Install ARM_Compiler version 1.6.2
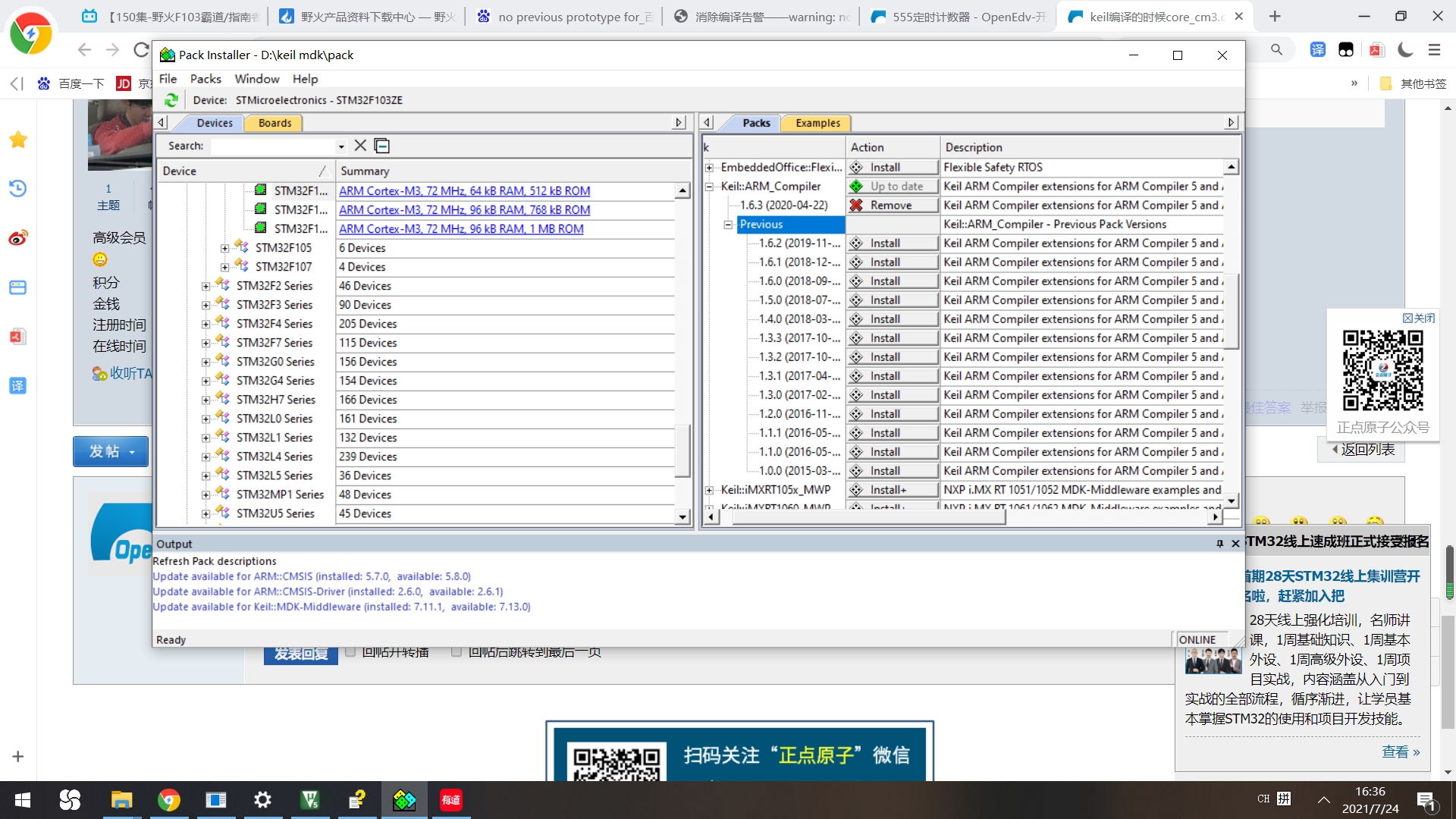The width and height of the screenshot is (1456, 819). [x=891, y=243]
